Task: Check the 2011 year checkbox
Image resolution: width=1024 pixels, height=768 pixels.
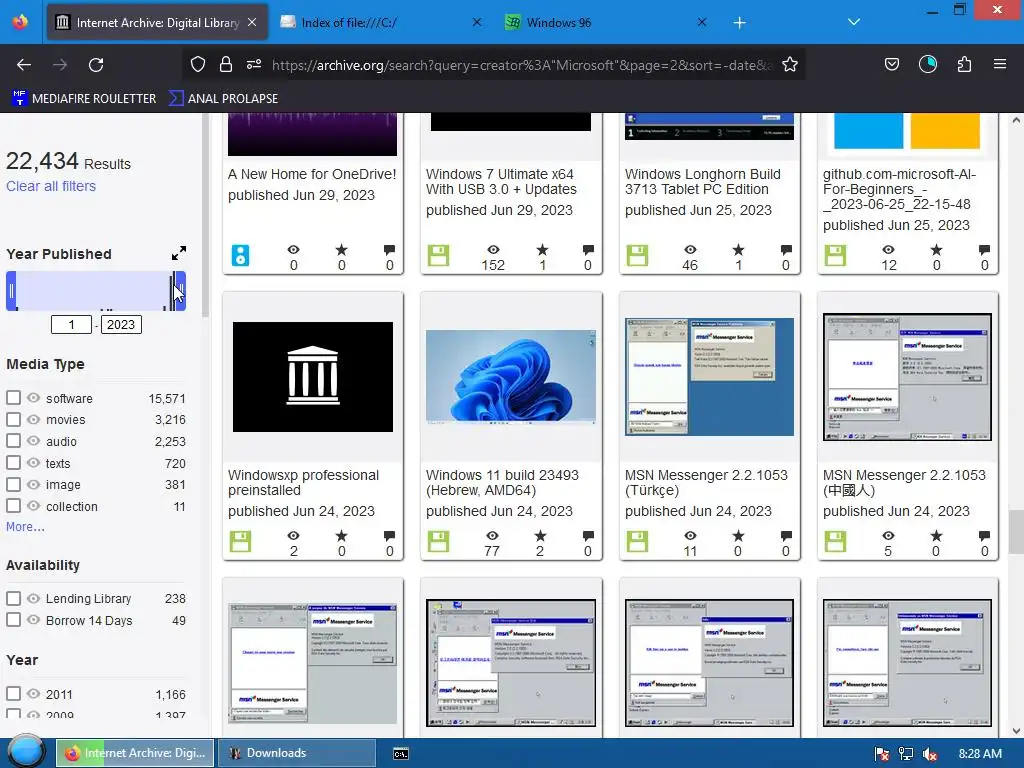Action: 13,694
